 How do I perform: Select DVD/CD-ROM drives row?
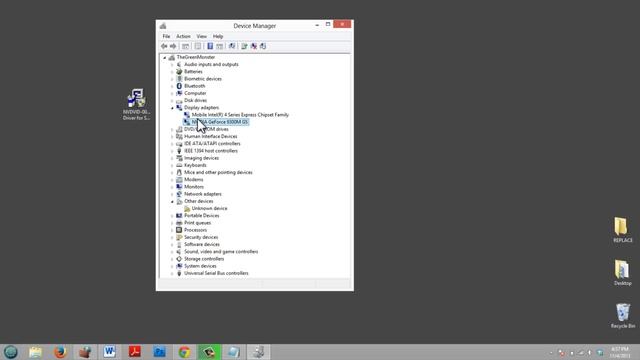tap(206, 129)
